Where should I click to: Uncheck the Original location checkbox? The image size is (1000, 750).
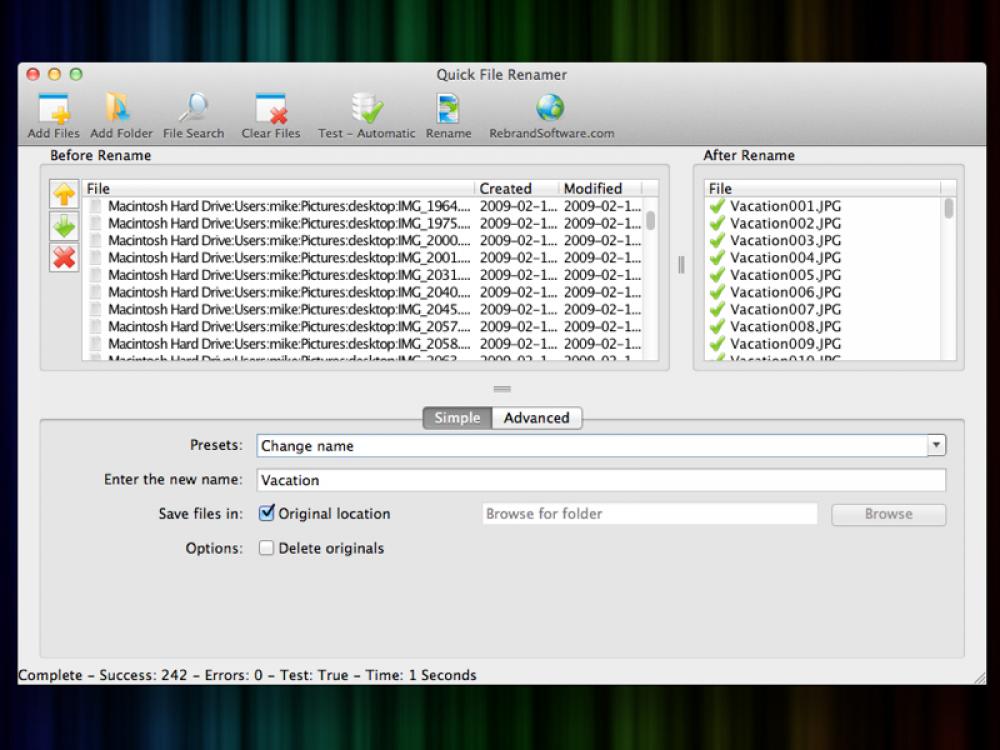266,513
